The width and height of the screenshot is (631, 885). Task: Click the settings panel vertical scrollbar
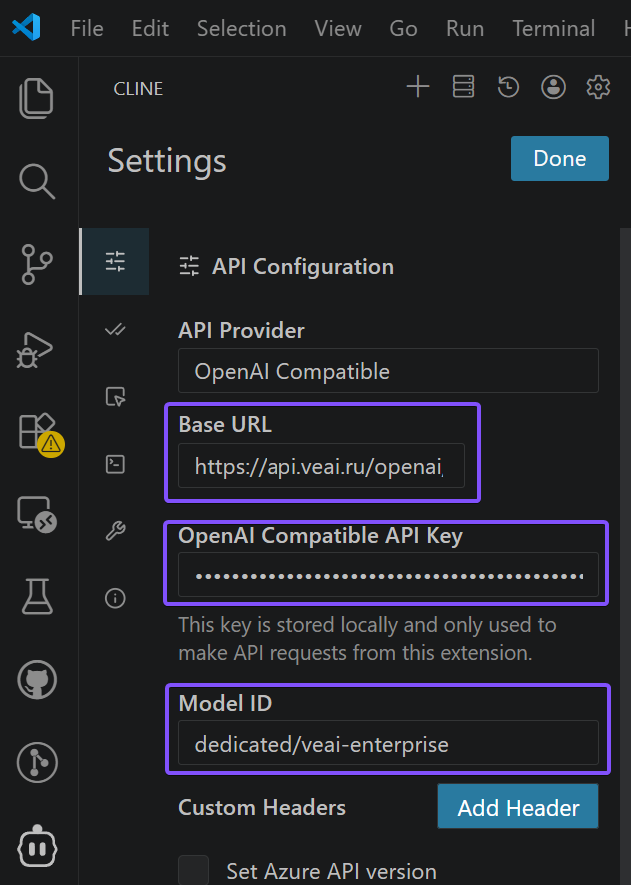coord(625,556)
